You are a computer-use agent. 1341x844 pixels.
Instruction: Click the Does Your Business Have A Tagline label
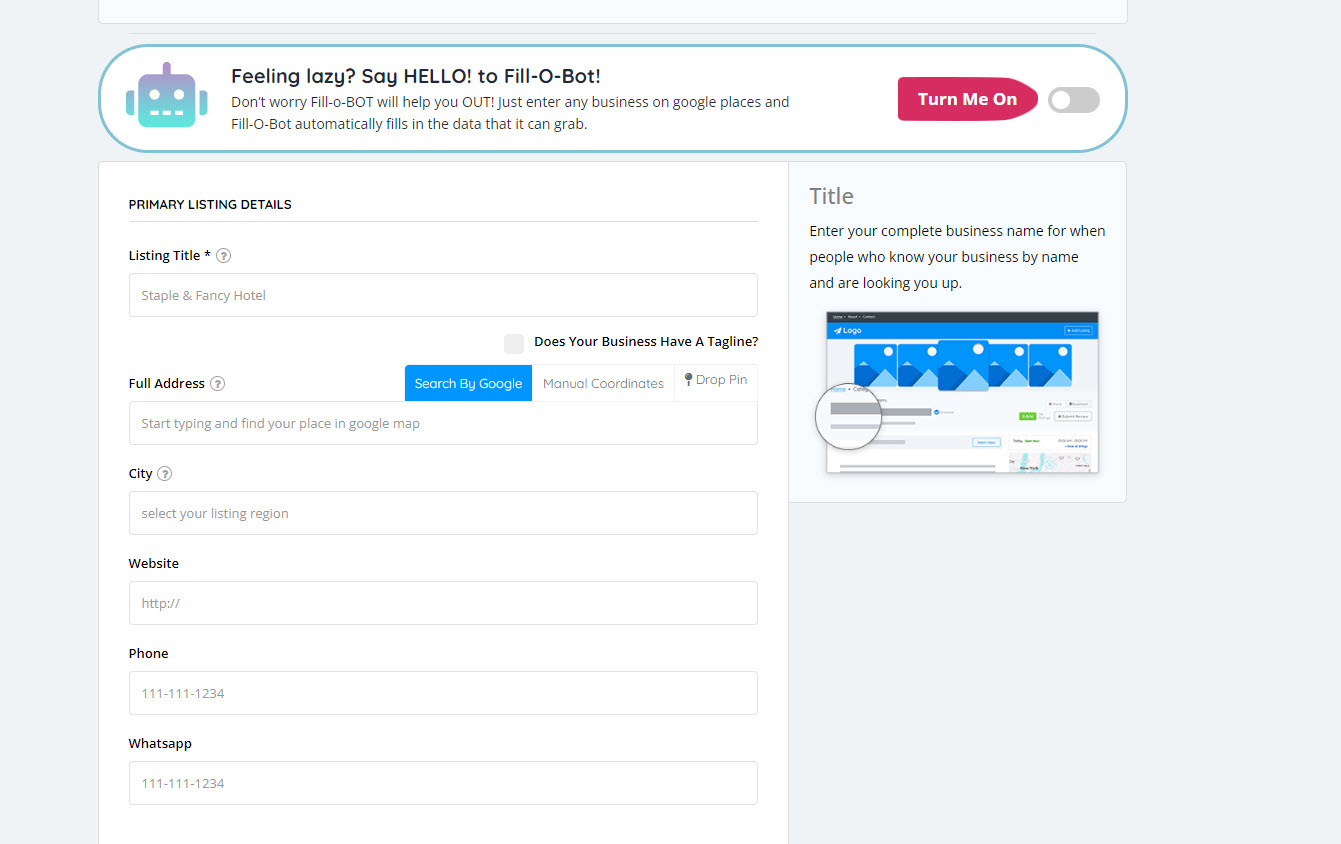click(x=646, y=342)
